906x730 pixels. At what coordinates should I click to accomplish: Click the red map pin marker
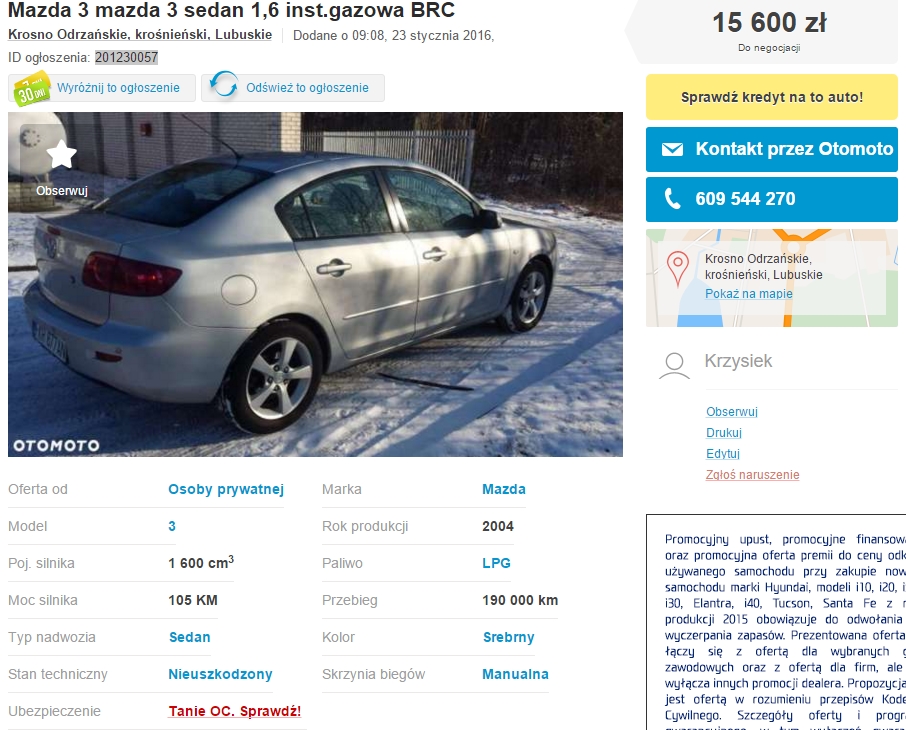point(678,268)
